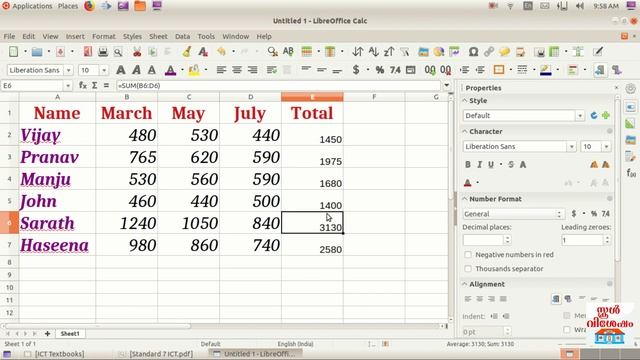Set font color in the toolbar
The width and height of the screenshot is (640, 360).
coord(171,70)
